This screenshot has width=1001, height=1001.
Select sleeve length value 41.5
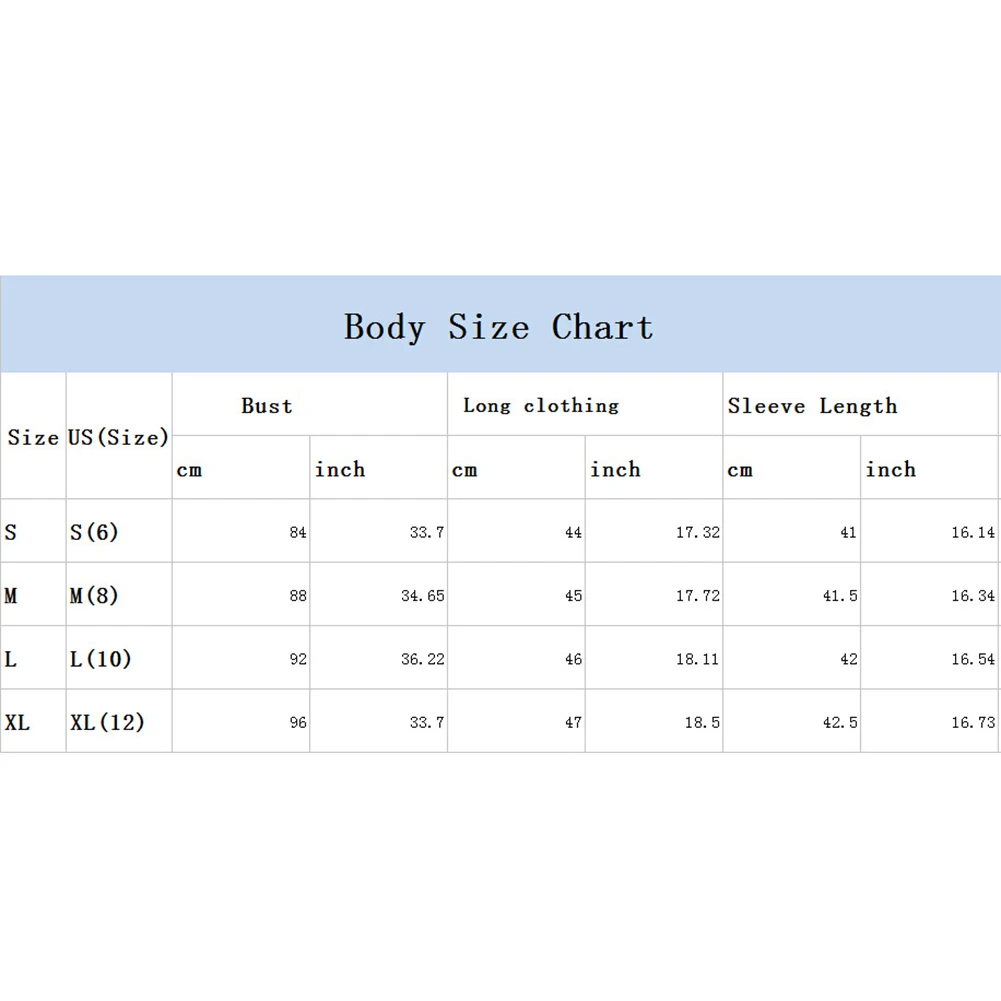pyautogui.click(x=840, y=596)
